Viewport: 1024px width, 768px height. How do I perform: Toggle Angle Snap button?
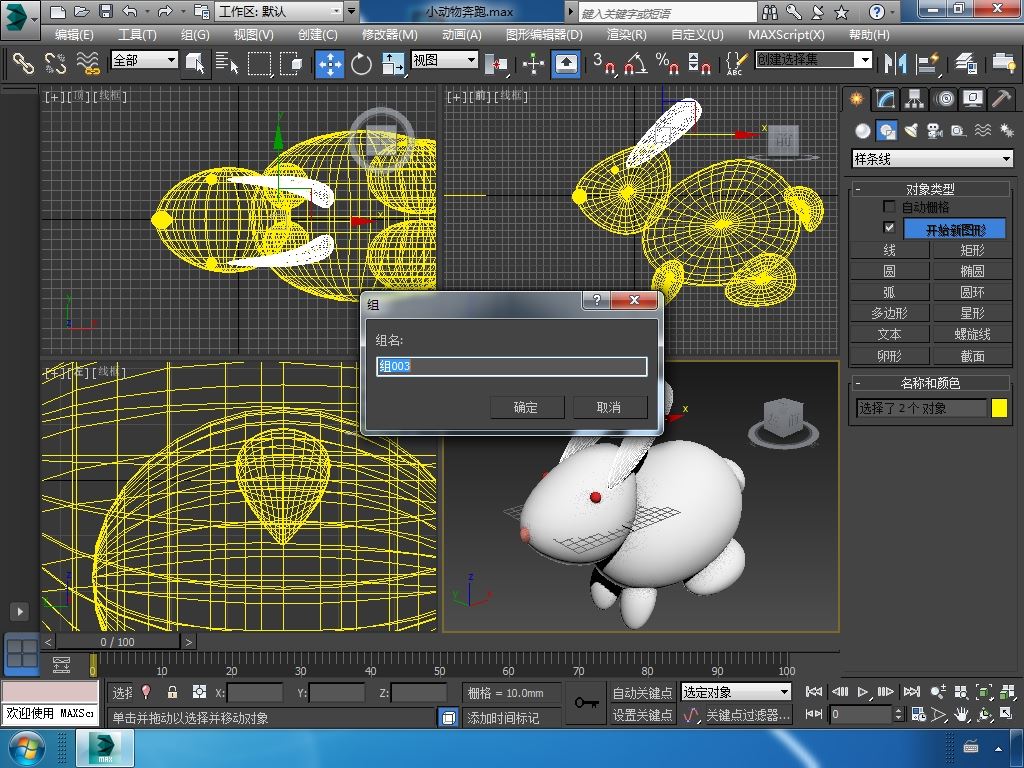coord(635,63)
